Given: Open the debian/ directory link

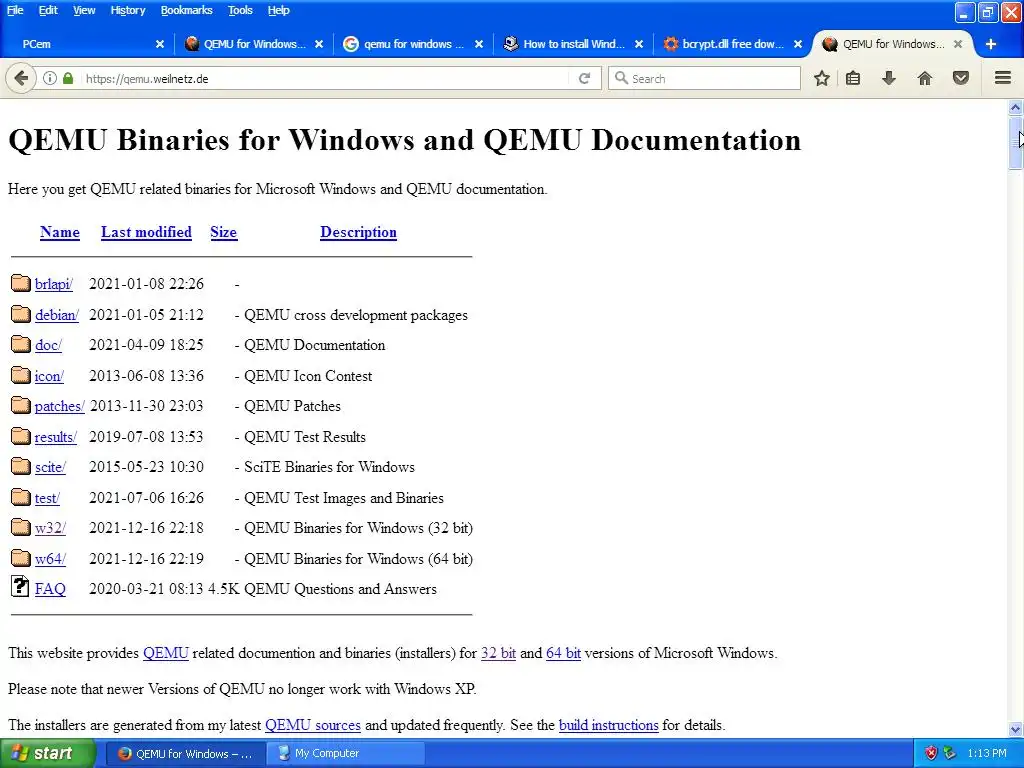Looking at the screenshot, I should (57, 315).
